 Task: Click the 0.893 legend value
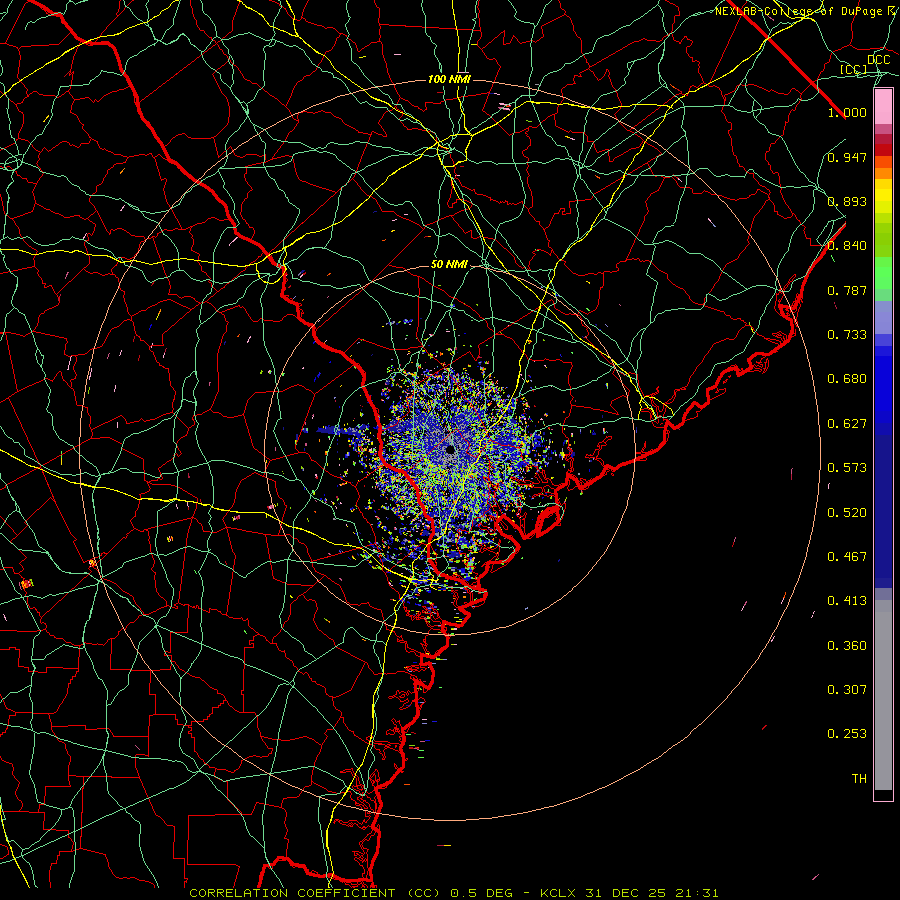(x=847, y=201)
